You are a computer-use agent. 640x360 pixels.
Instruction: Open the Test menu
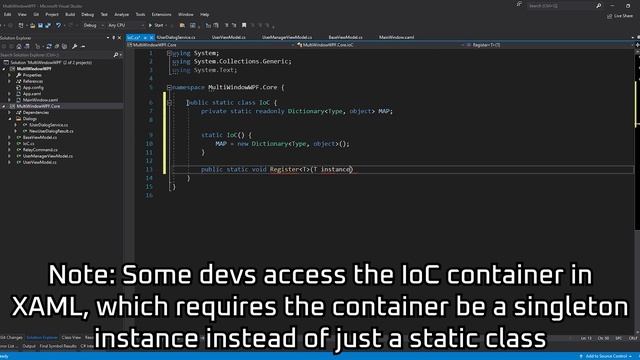point(104,14)
